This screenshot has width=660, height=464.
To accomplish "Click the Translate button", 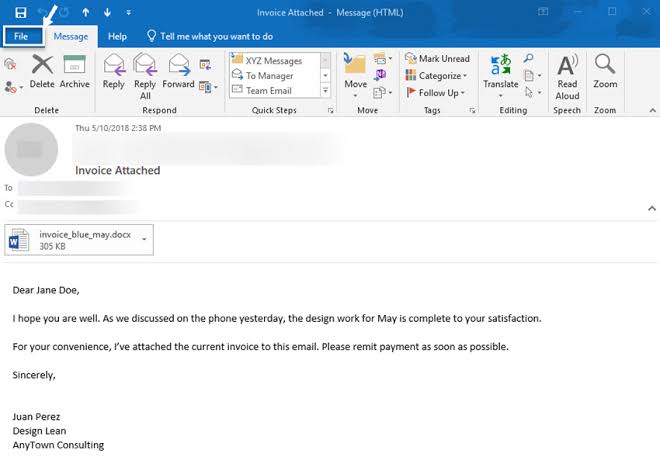I will click(500, 76).
